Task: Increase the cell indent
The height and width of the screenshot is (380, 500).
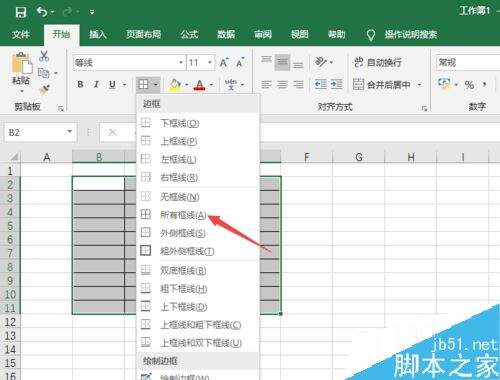Action: coord(337,85)
